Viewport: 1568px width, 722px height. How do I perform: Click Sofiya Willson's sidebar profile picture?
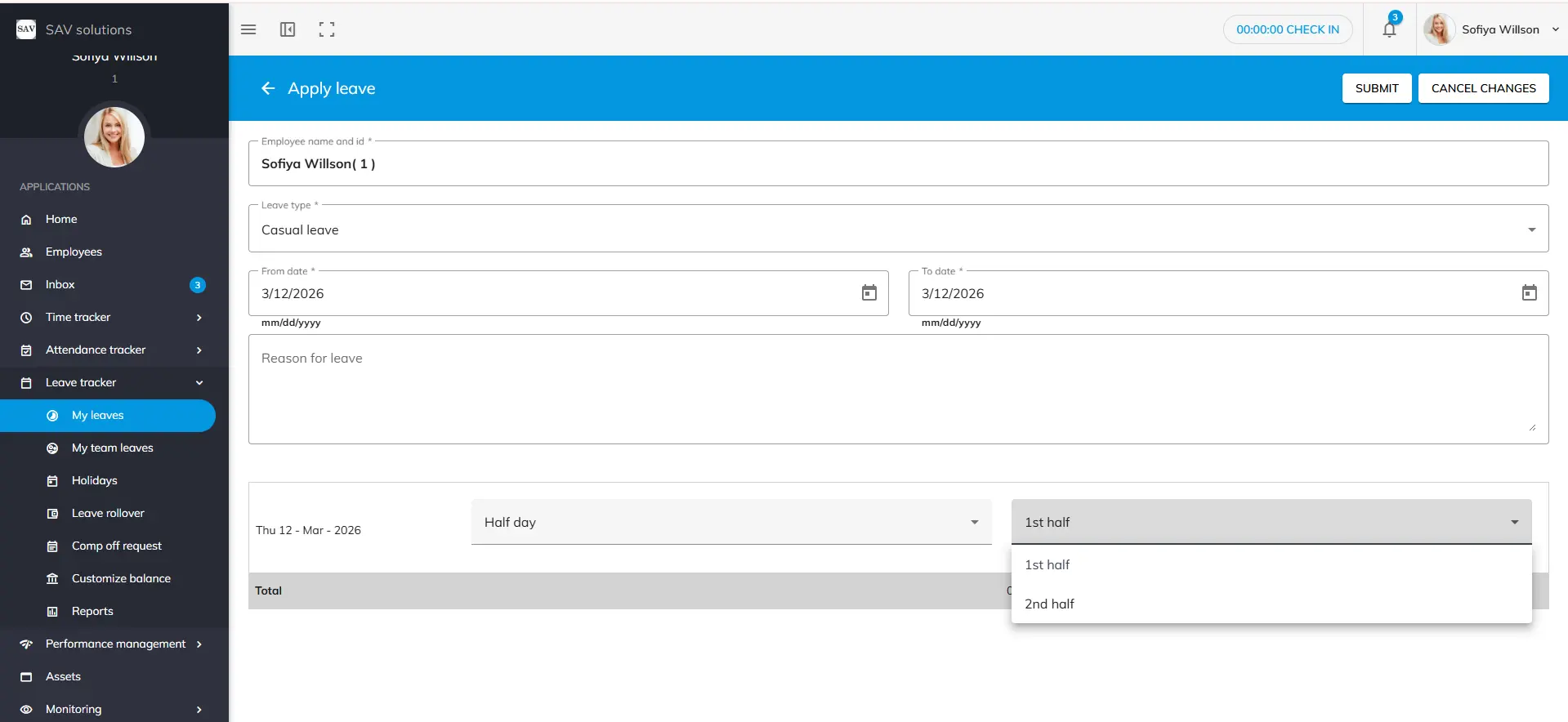tap(114, 137)
